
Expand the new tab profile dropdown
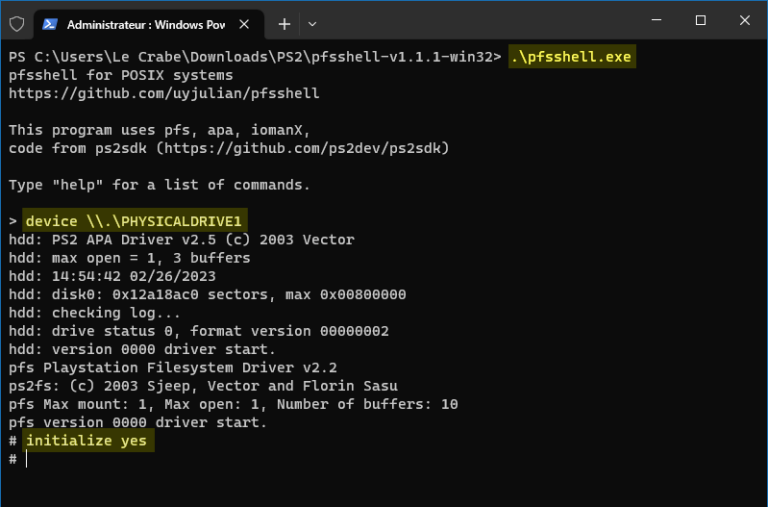(x=312, y=23)
